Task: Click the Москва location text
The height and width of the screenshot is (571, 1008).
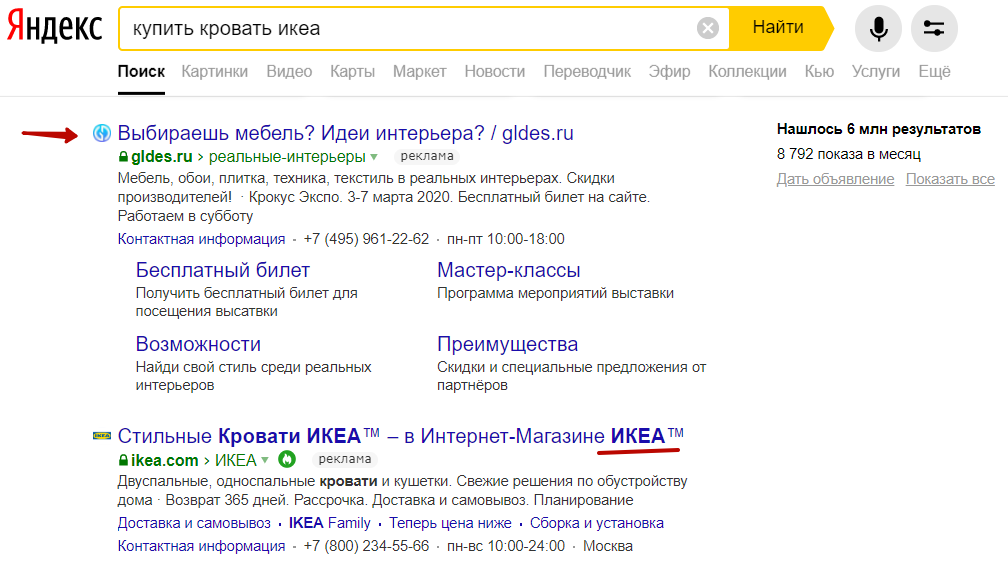Action: (608, 547)
